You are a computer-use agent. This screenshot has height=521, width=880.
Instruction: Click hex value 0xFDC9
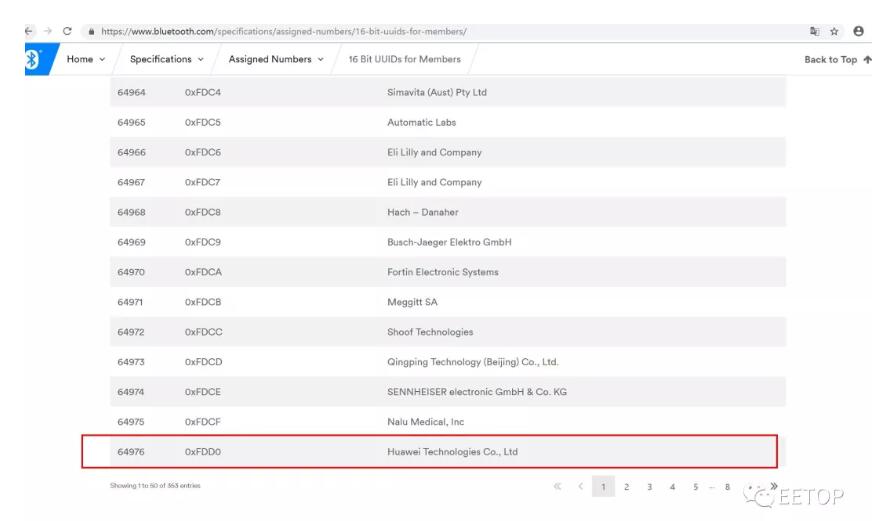(x=203, y=243)
